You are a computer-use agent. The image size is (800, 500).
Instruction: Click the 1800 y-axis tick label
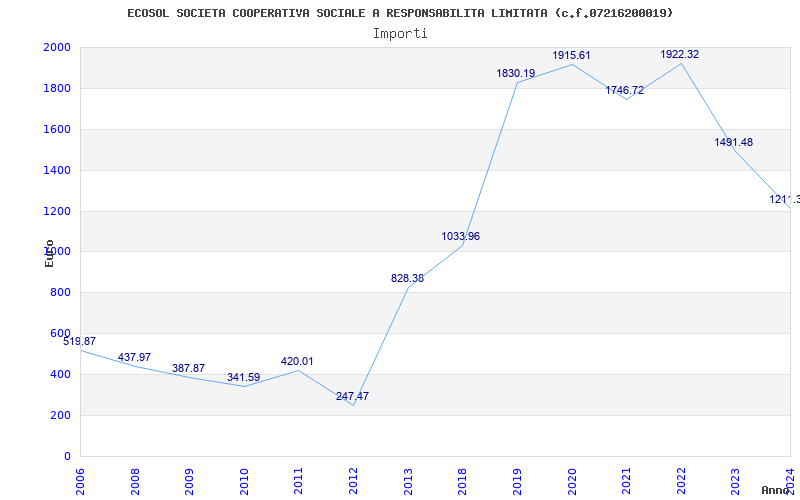click(x=57, y=88)
